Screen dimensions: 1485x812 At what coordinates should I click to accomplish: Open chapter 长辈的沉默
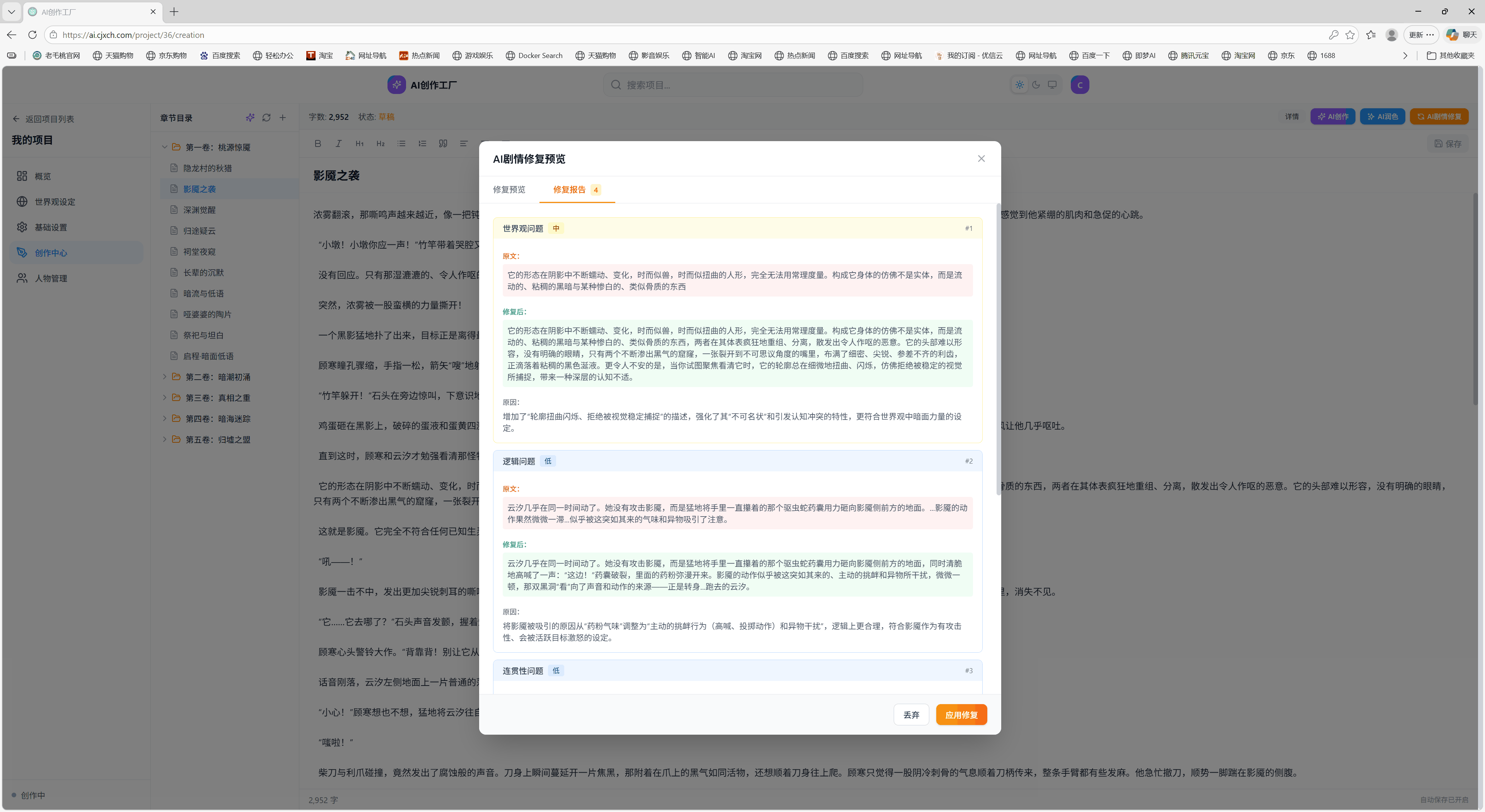point(229,273)
